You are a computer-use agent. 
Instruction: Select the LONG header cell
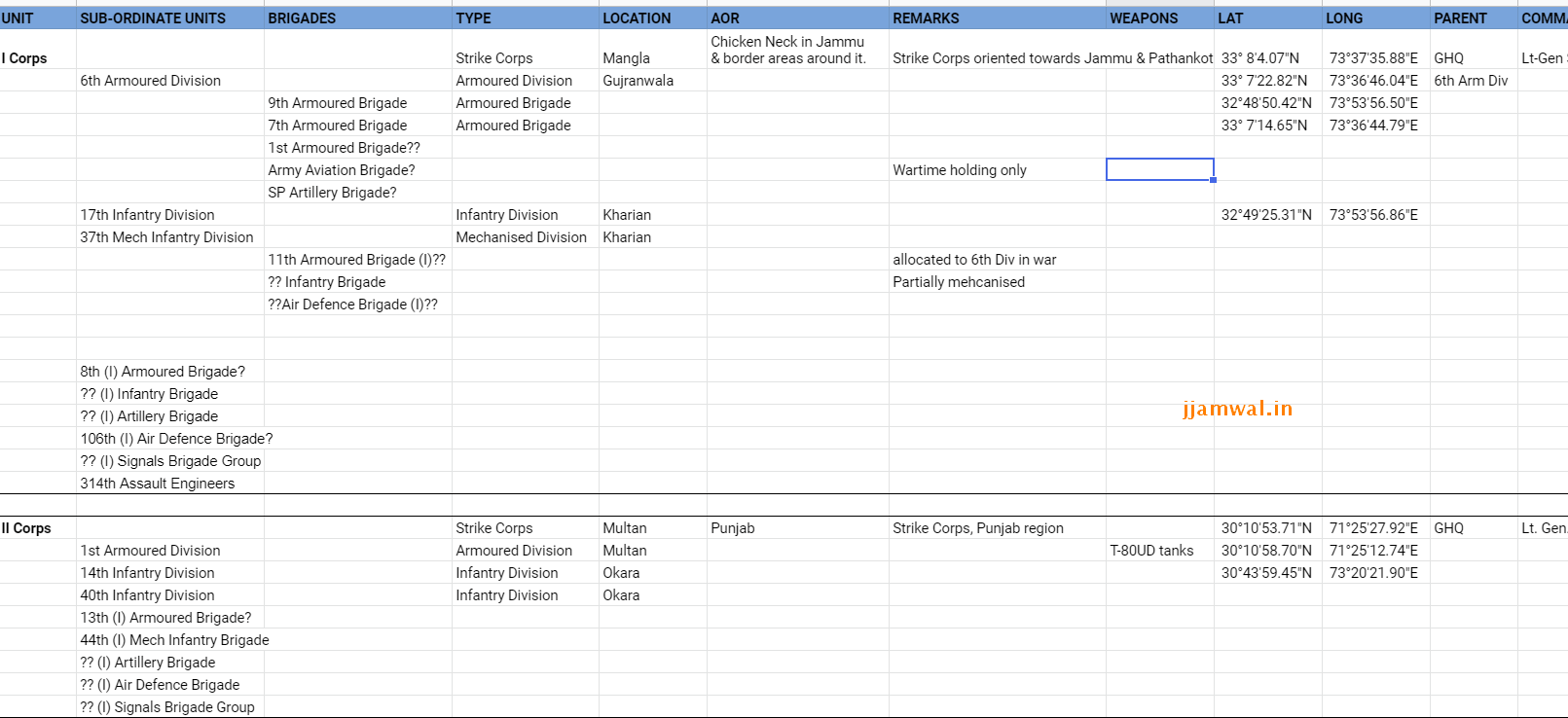(1376, 18)
